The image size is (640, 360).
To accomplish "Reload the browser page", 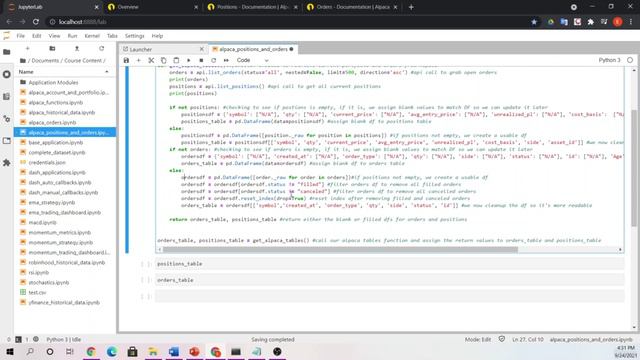I will pyautogui.click(x=36, y=22).
